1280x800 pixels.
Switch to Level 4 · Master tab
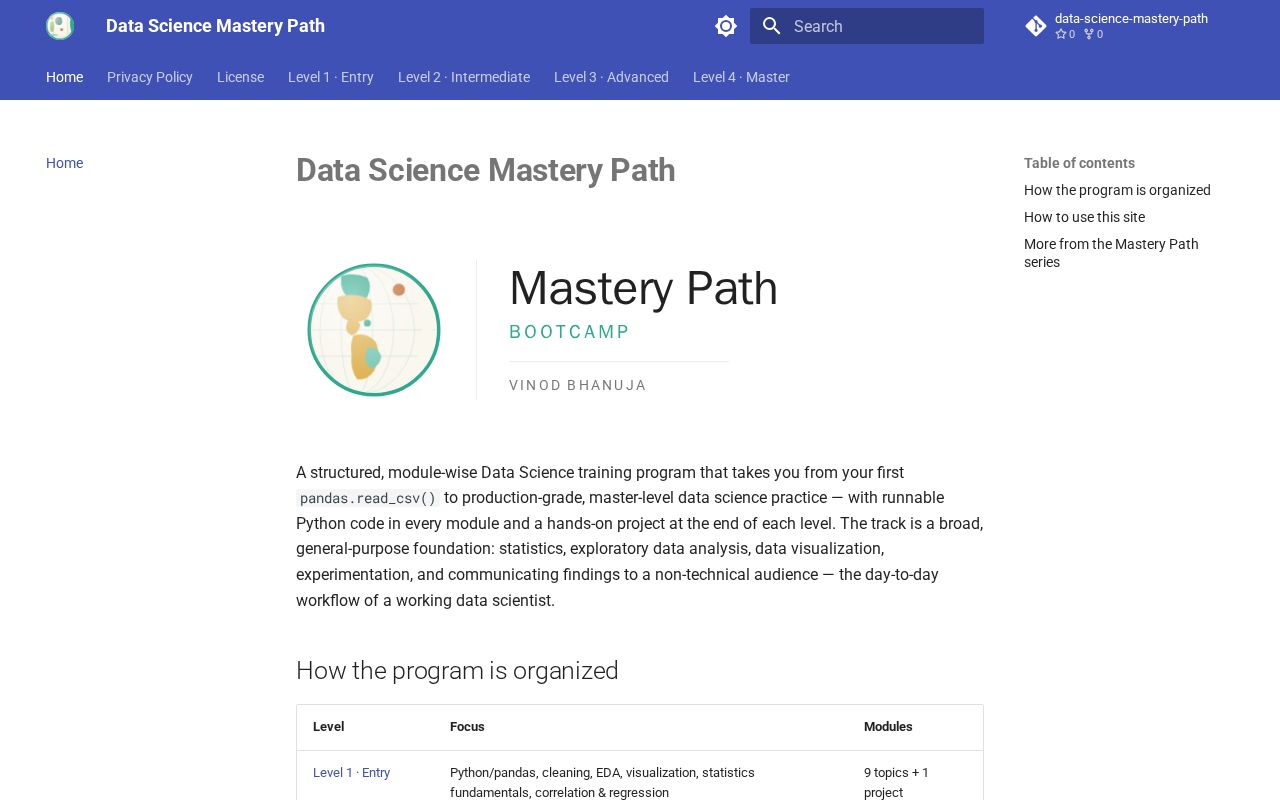click(741, 77)
